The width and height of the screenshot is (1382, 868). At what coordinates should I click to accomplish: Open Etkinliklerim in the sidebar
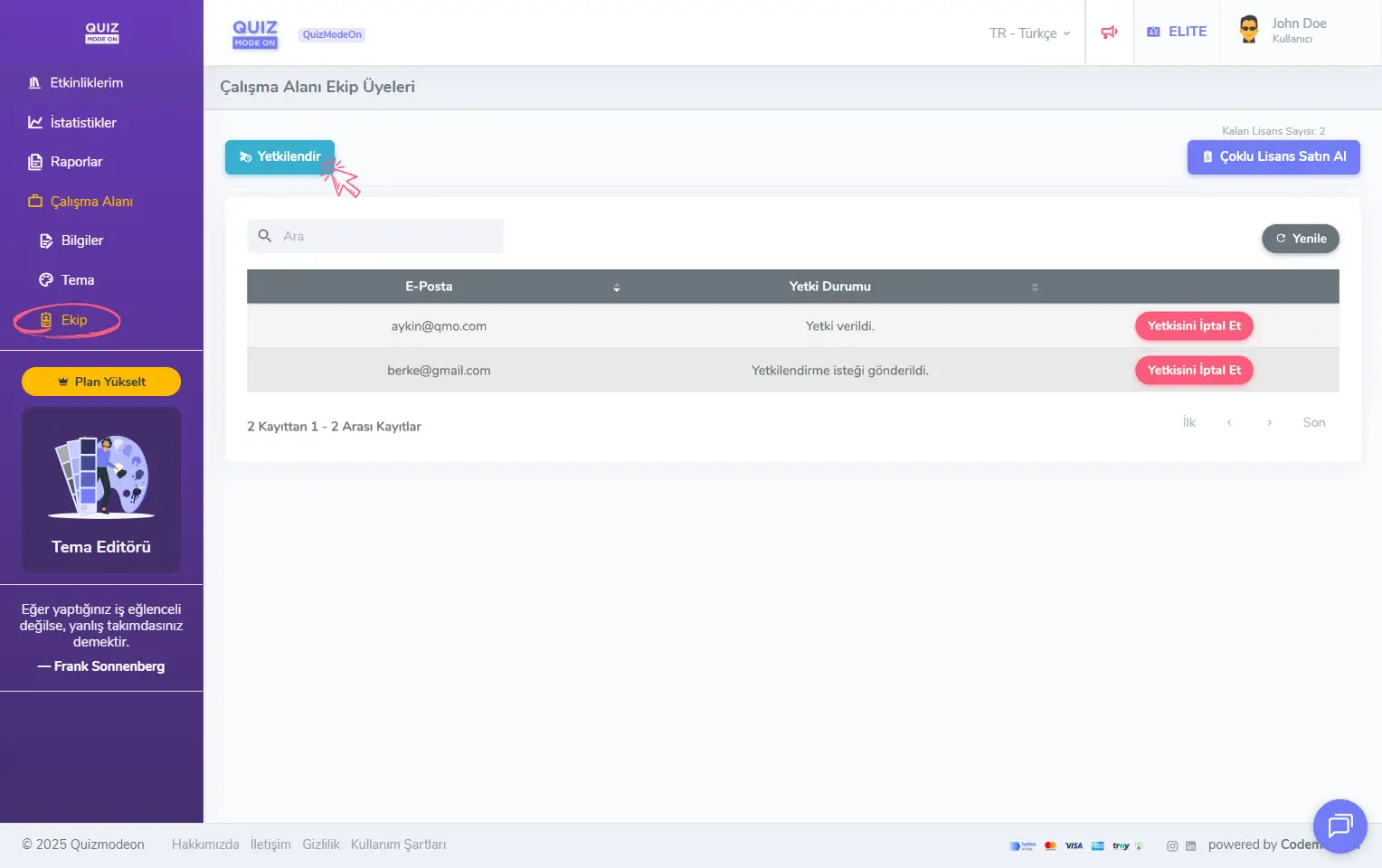pos(86,83)
